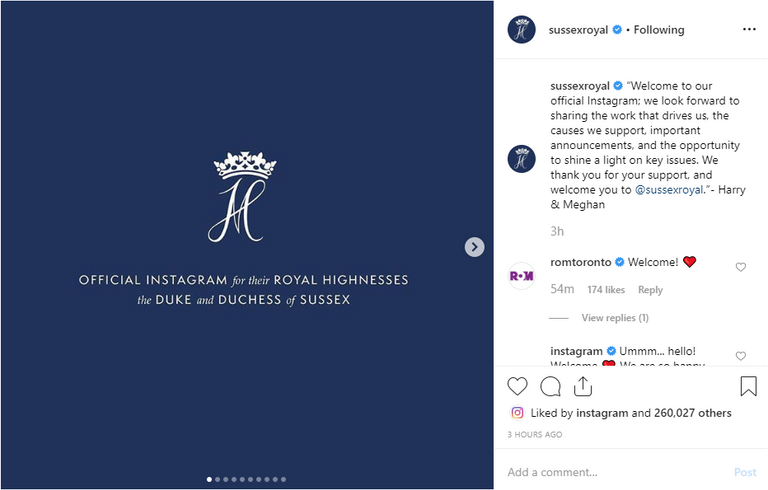
Task: View the 260,027 others who liked
Action: pos(693,413)
